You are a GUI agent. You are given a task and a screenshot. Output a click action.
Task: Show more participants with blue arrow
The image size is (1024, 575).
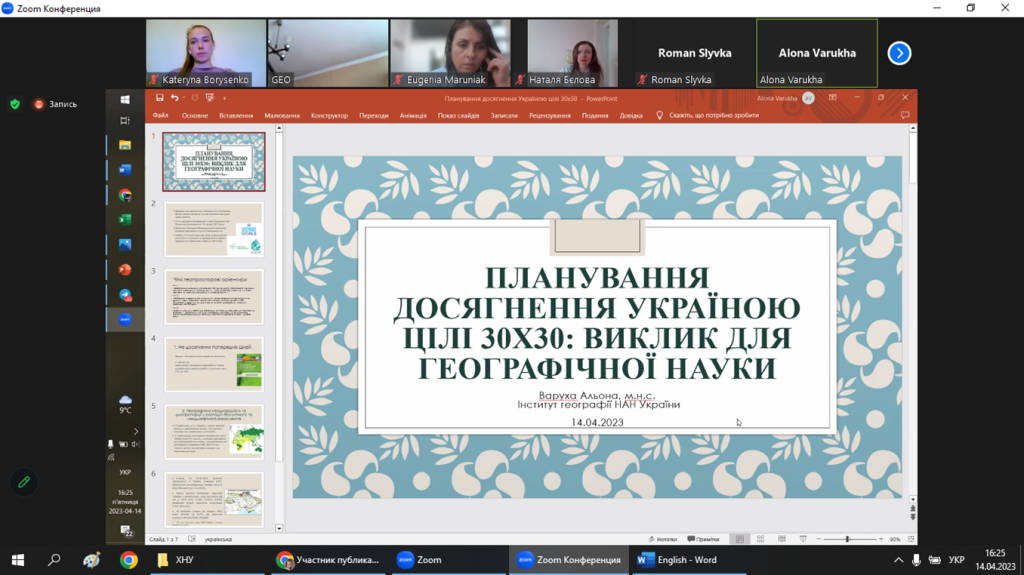(x=899, y=53)
